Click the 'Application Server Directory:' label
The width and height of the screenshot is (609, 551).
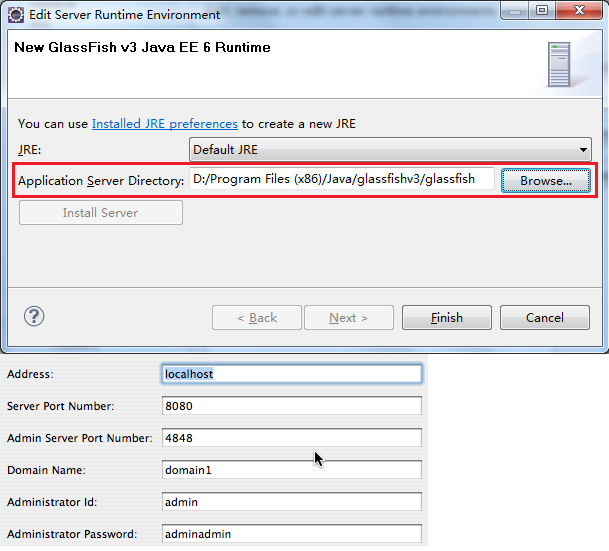[x=101, y=181]
